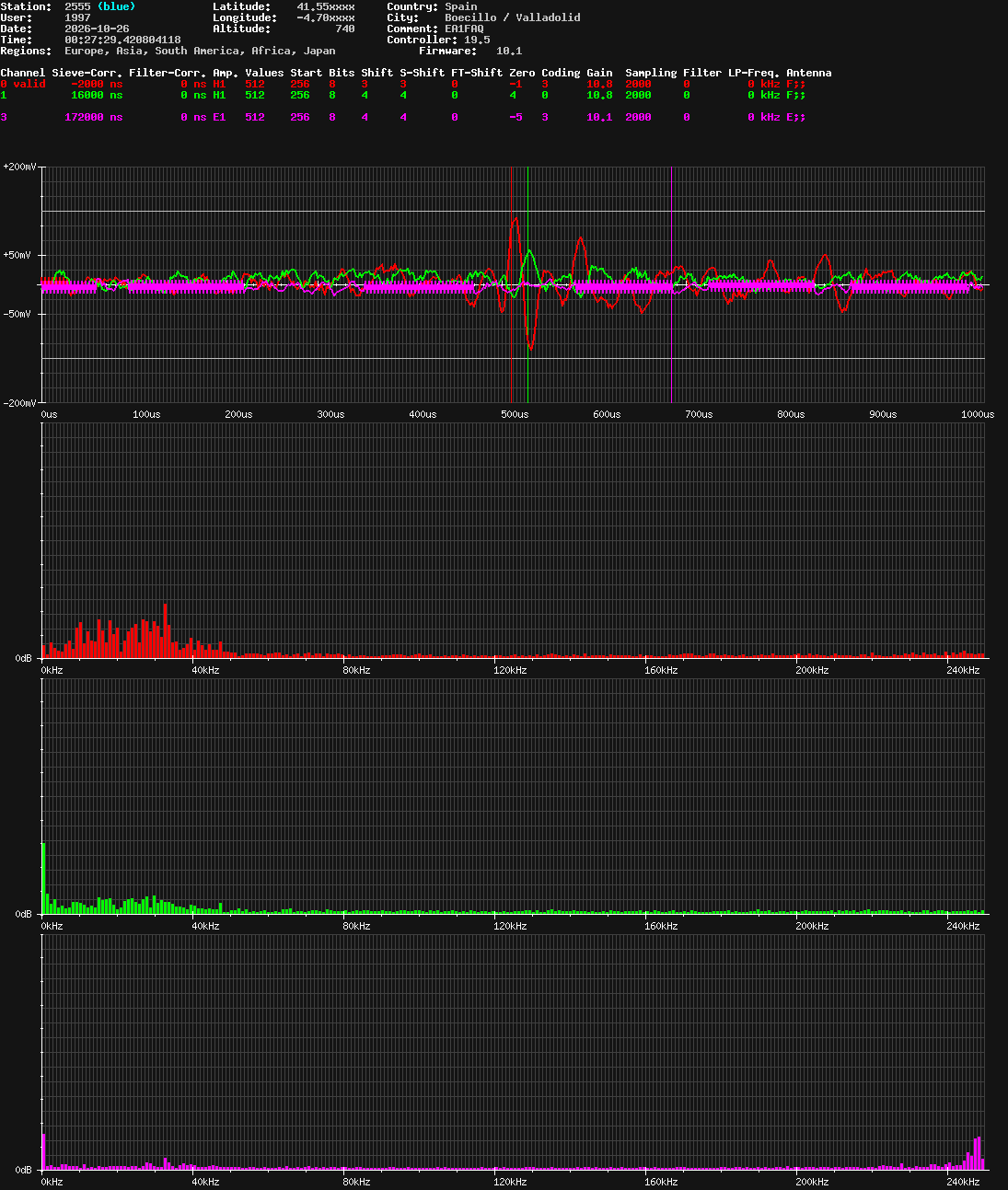Click the country value Spain

pyautogui.click(x=461, y=6)
